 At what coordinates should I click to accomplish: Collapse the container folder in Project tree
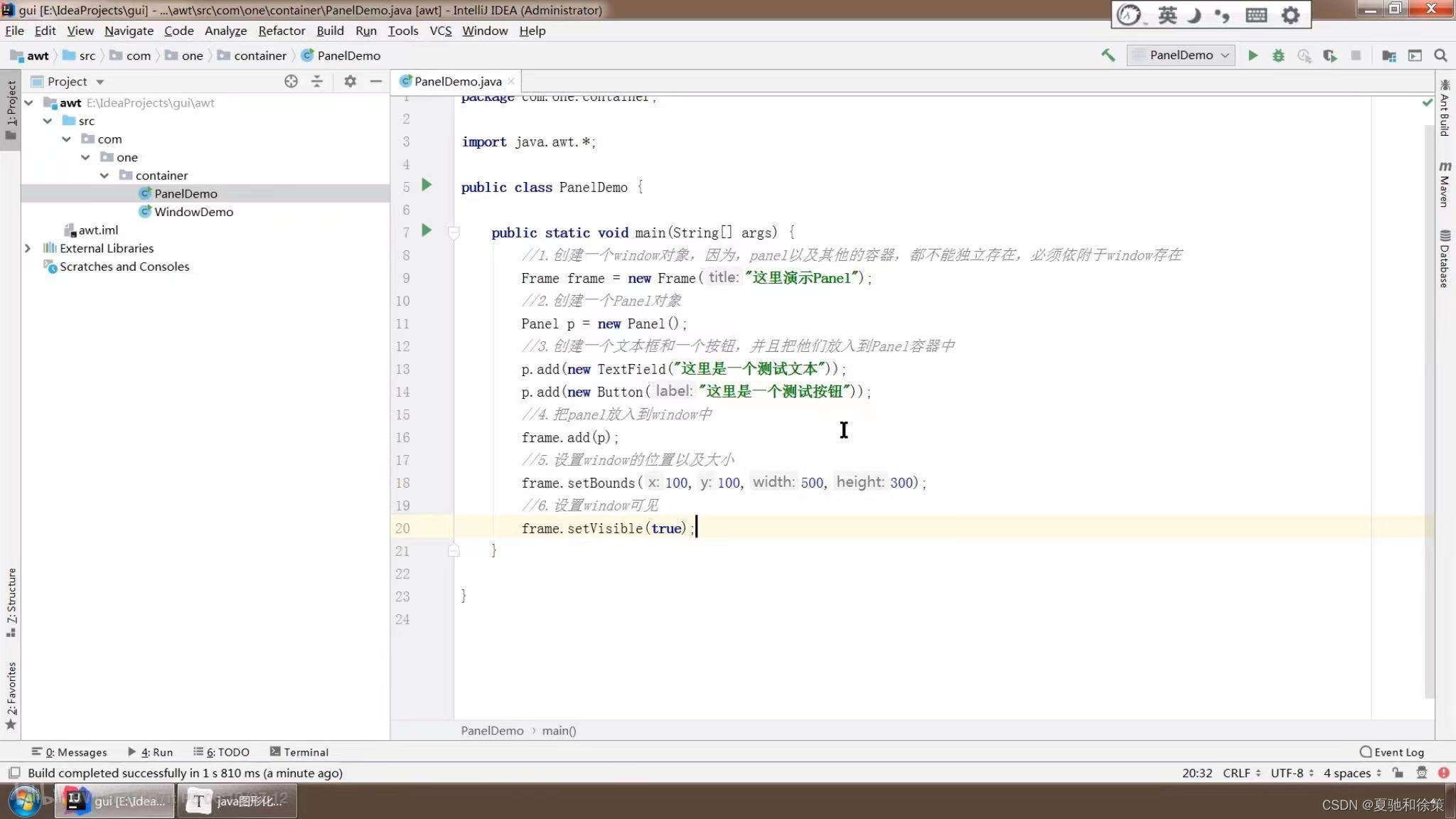coord(105,175)
